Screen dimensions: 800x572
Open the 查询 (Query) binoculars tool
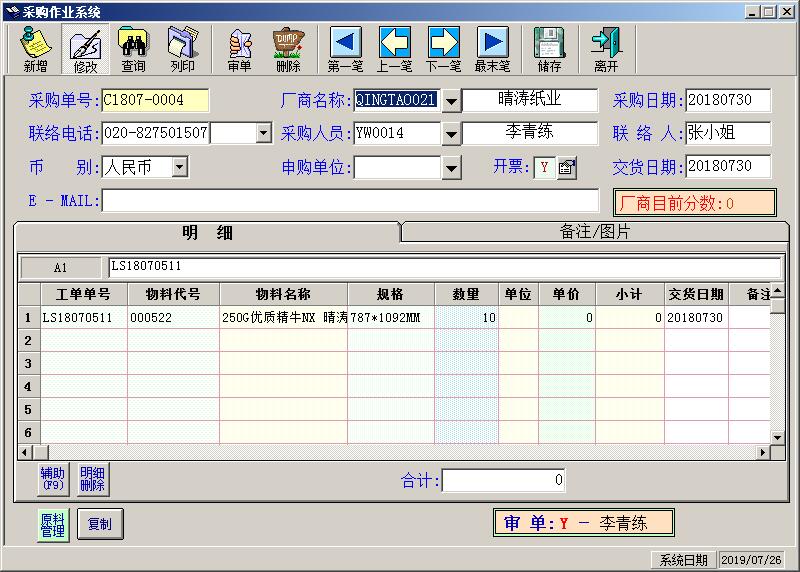pos(134,49)
